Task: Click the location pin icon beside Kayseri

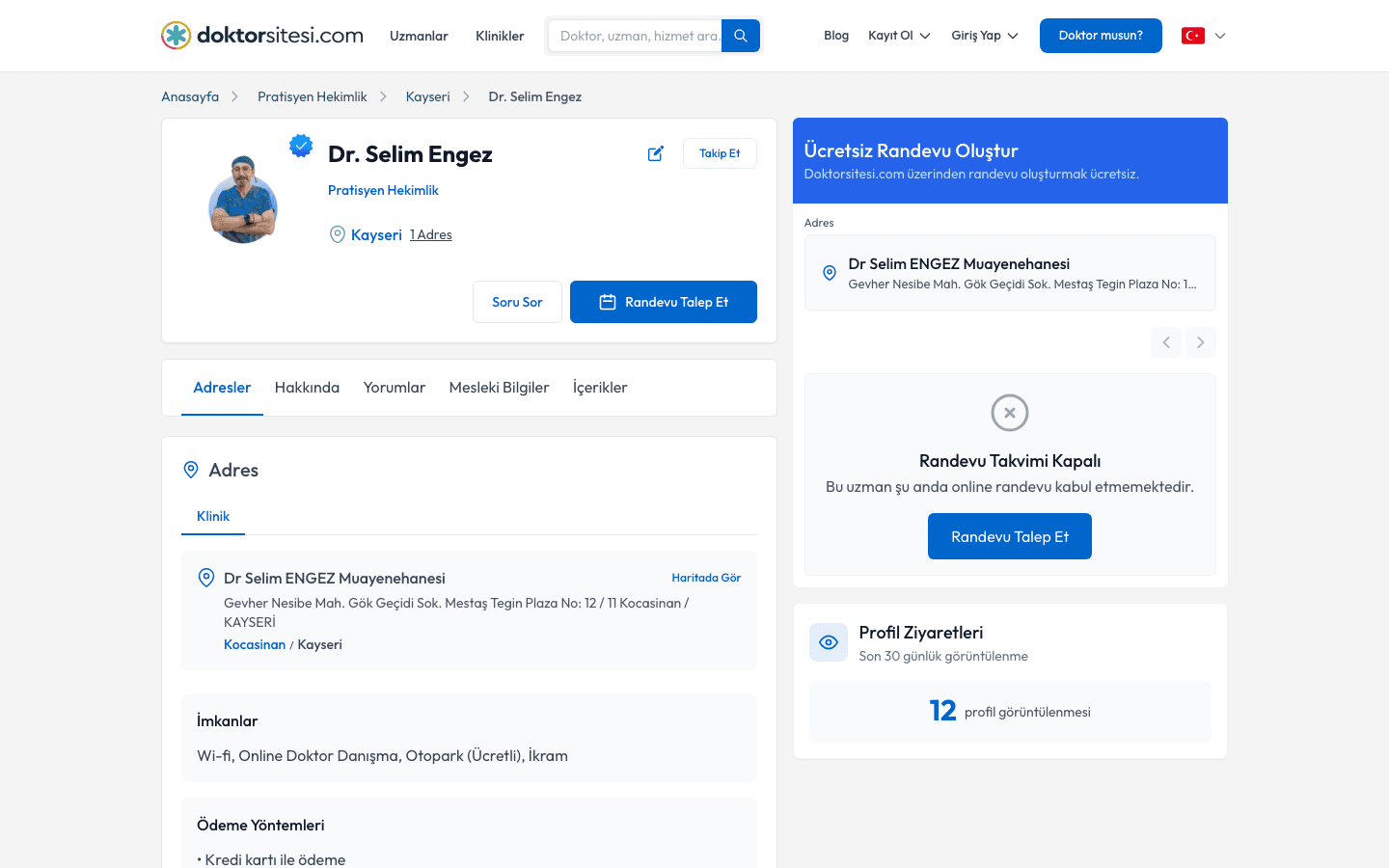Action: click(x=338, y=234)
